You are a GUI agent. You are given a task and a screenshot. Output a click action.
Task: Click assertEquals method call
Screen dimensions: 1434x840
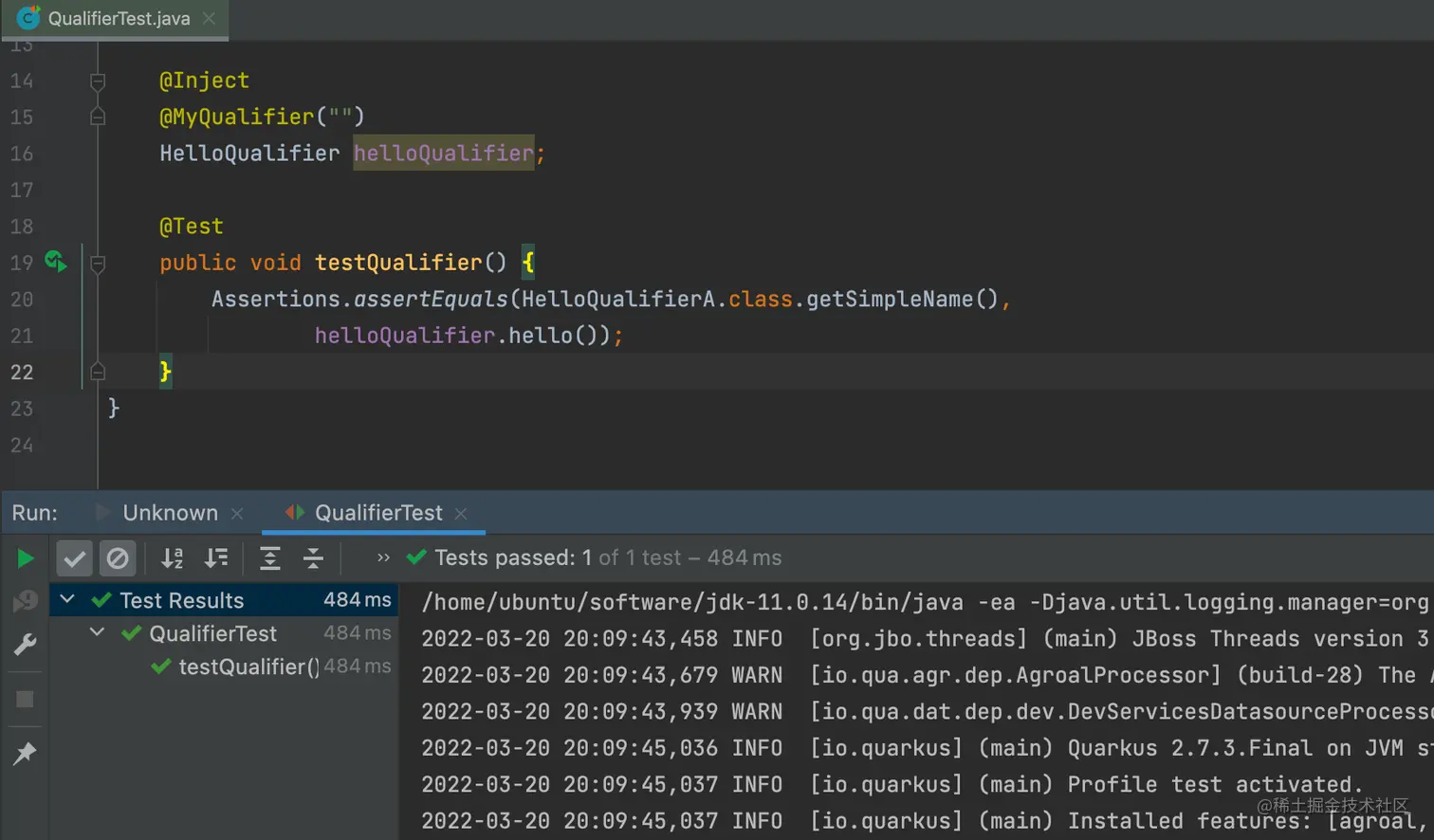tap(432, 299)
